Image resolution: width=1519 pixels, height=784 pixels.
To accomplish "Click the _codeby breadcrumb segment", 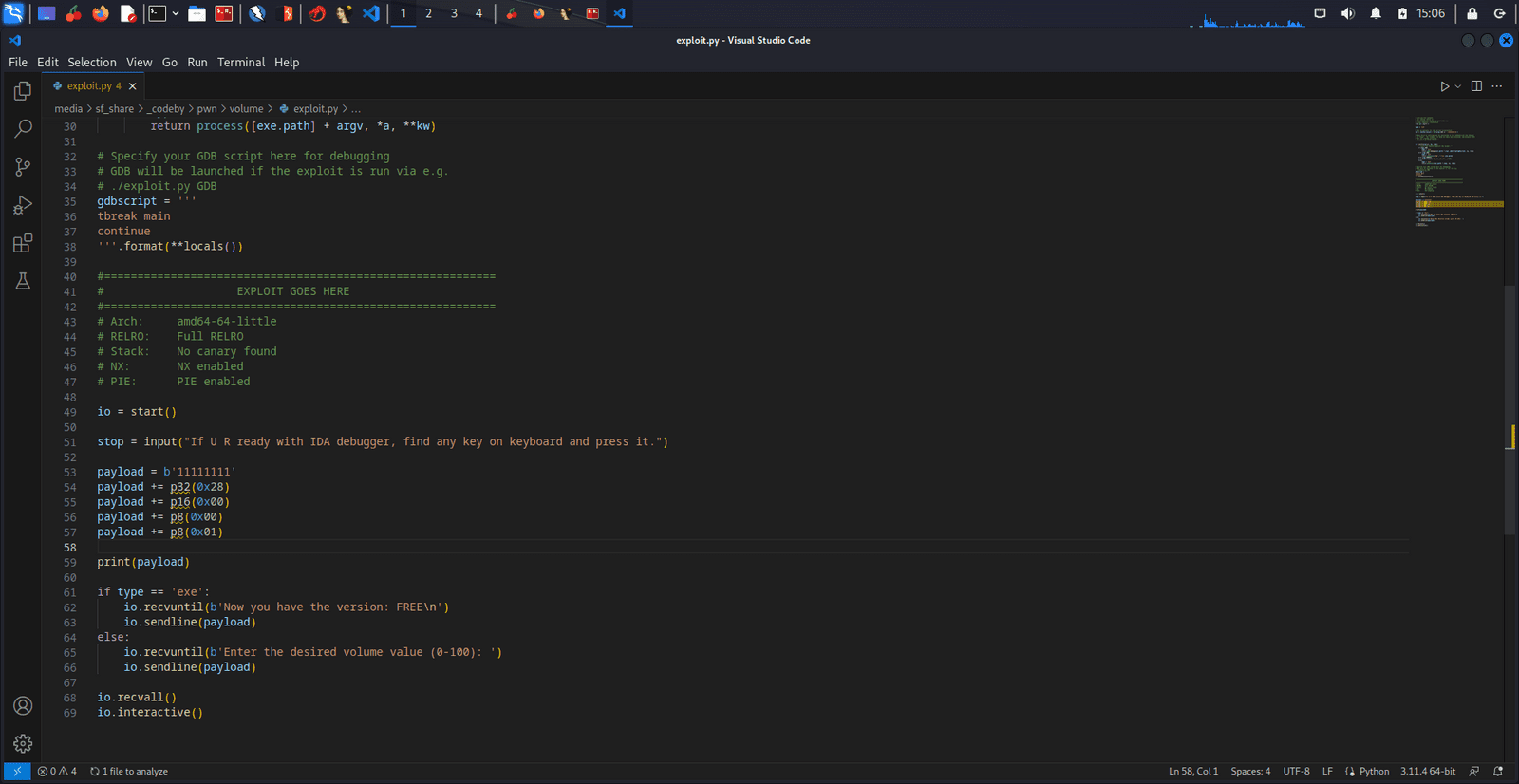I will coord(165,109).
